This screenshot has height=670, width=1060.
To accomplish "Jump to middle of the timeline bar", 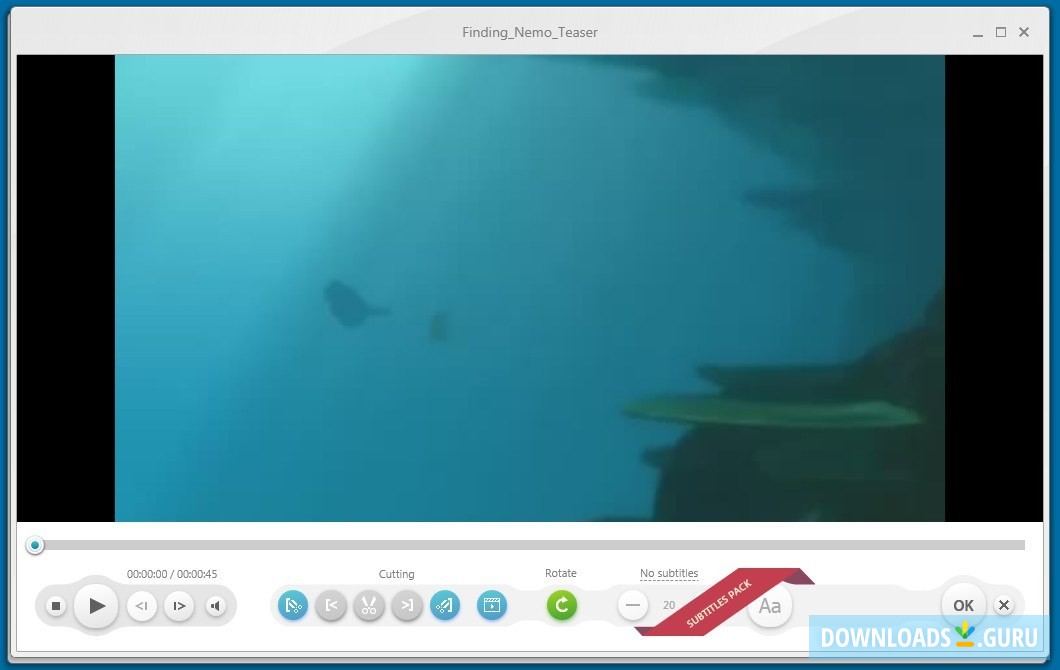I will click(x=530, y=545).
